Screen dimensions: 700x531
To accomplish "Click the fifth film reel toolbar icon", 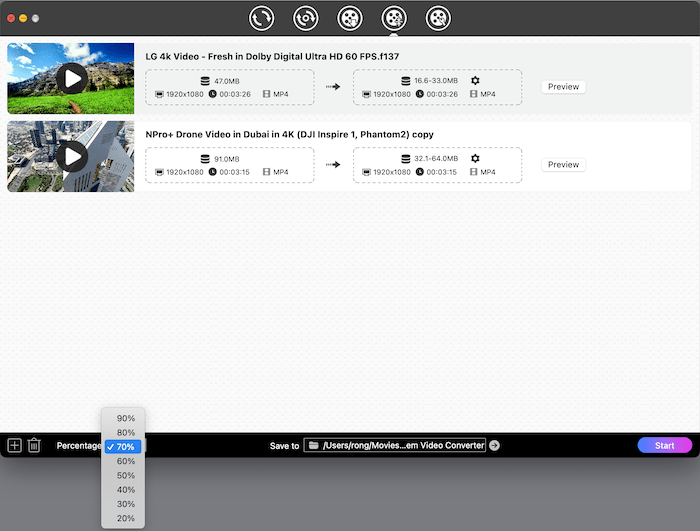I will [x=437, y=17].
